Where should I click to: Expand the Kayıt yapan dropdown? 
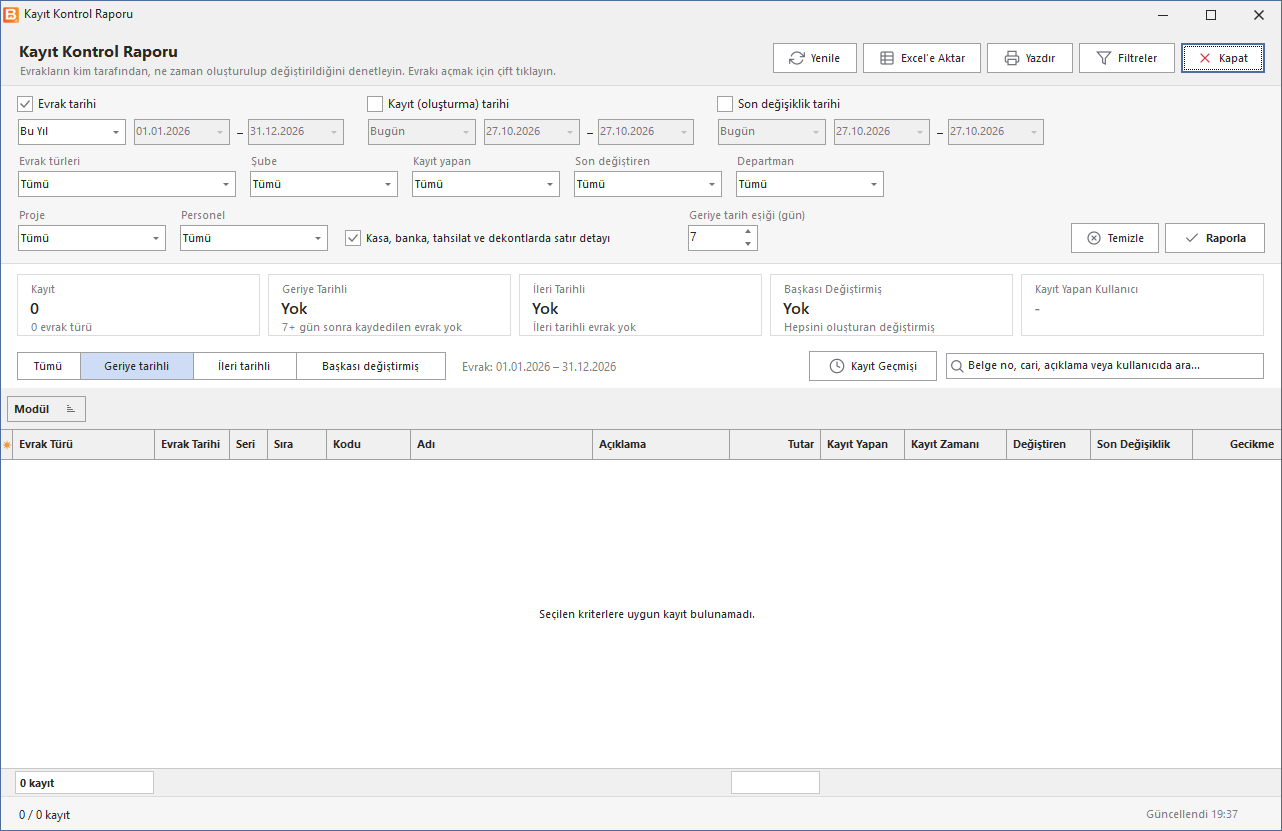(x=486, y=184)
